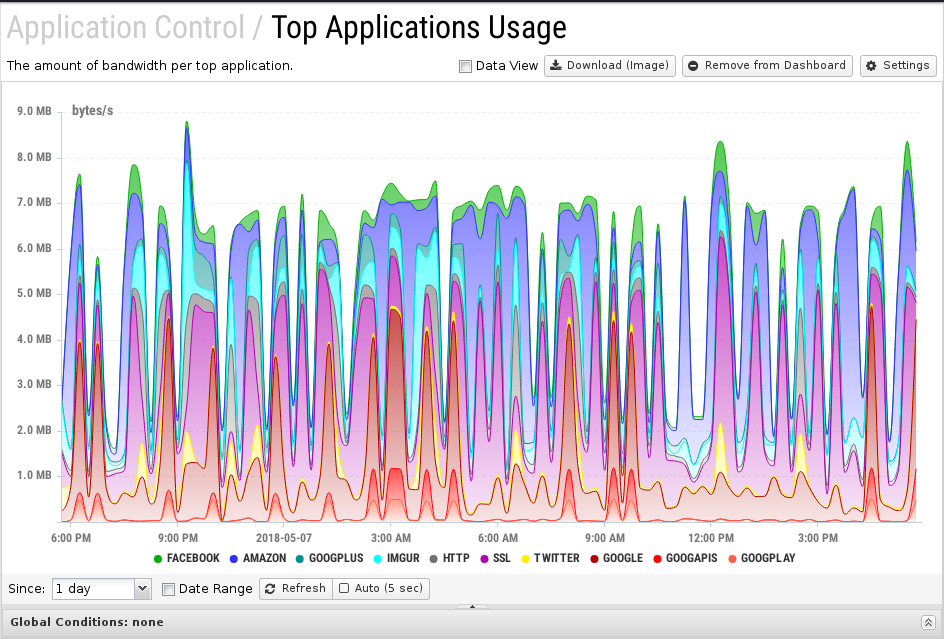944x639 pixels.
Task: Toggle GOOGAPIS legend entry
Action: [685, 558]
